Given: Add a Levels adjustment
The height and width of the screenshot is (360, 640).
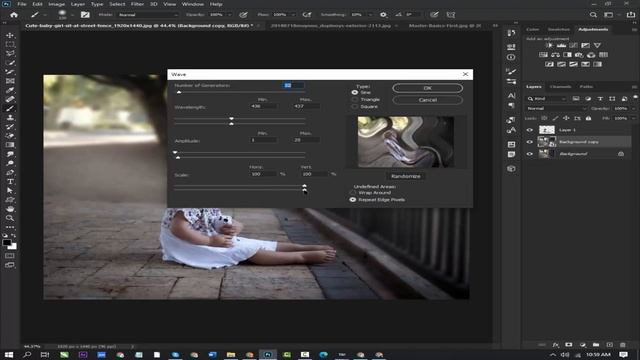Looking at the screenshot, I should pos(561,45).
